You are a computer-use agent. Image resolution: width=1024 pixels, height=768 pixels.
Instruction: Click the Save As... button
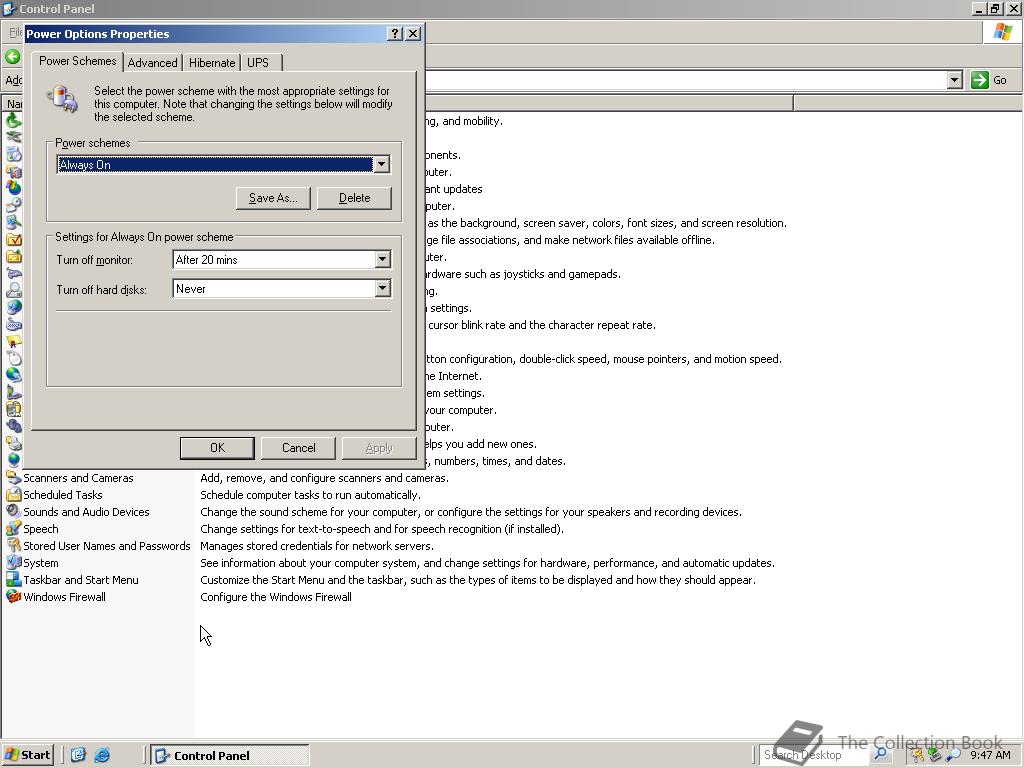(x=273, y=198)
